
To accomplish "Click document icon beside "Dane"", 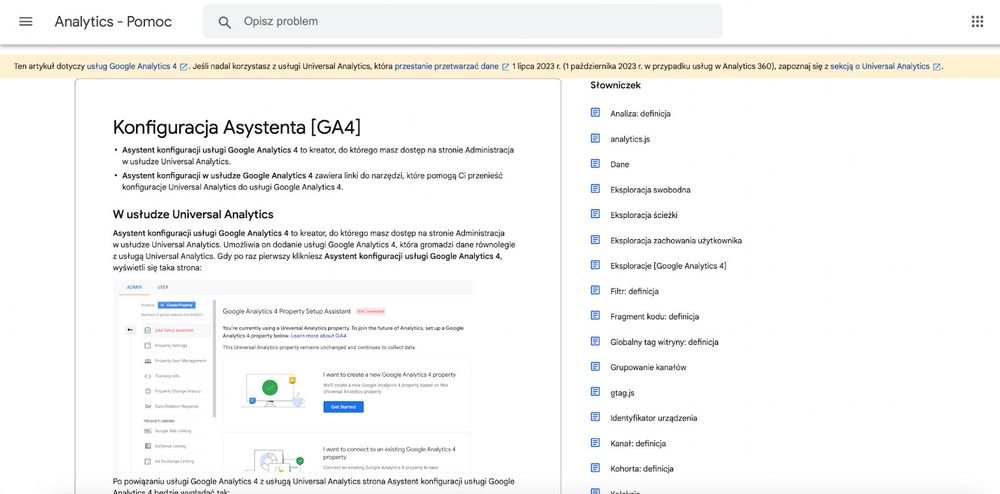I will (595, 164).
